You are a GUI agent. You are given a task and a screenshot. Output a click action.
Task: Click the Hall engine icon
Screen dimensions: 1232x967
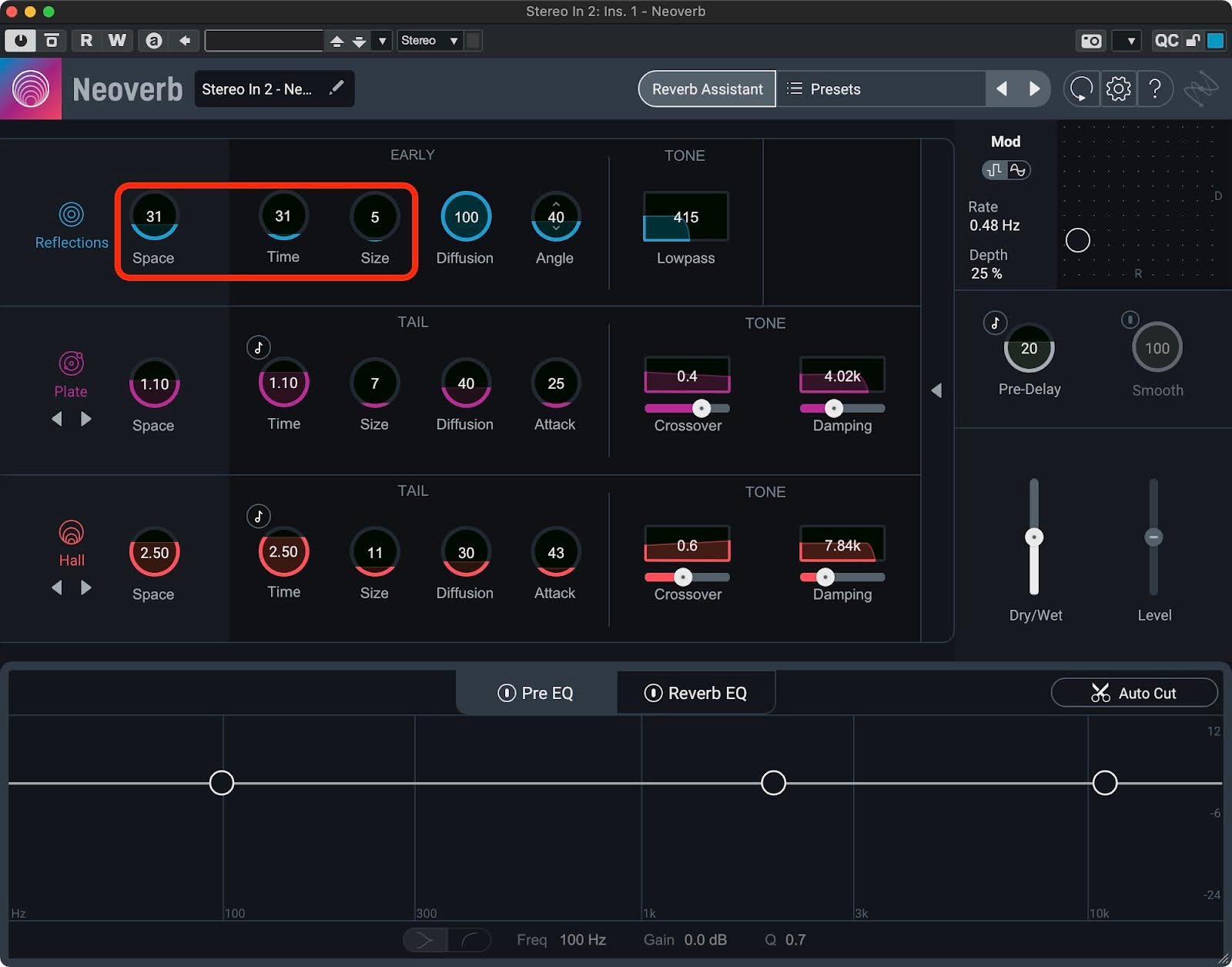pos(72,532)
